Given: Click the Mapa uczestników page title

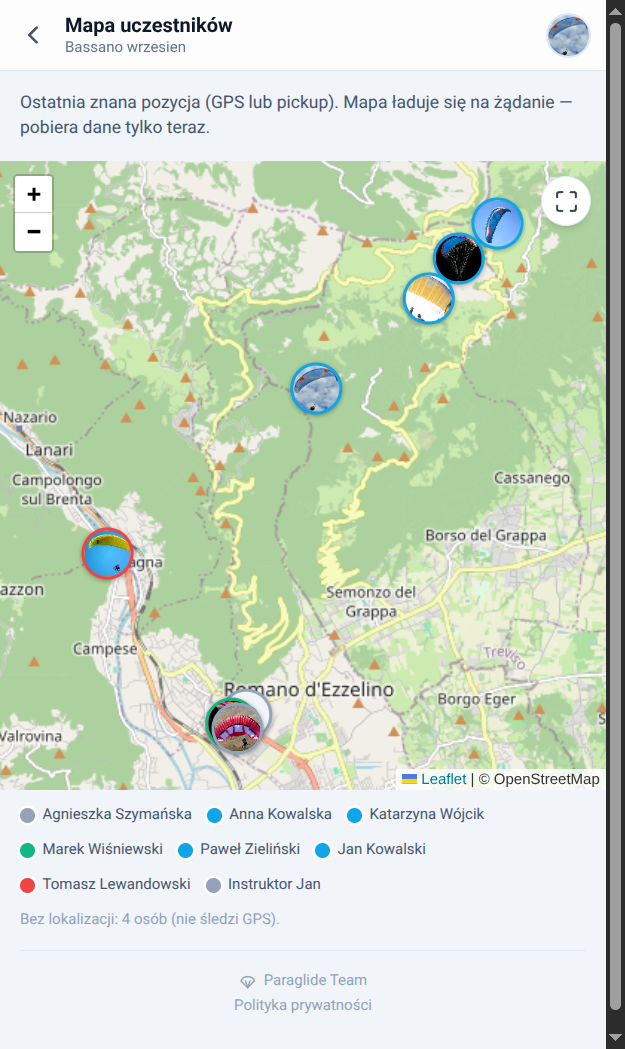Looking at the screenshot, I should [x=149, y=25].
